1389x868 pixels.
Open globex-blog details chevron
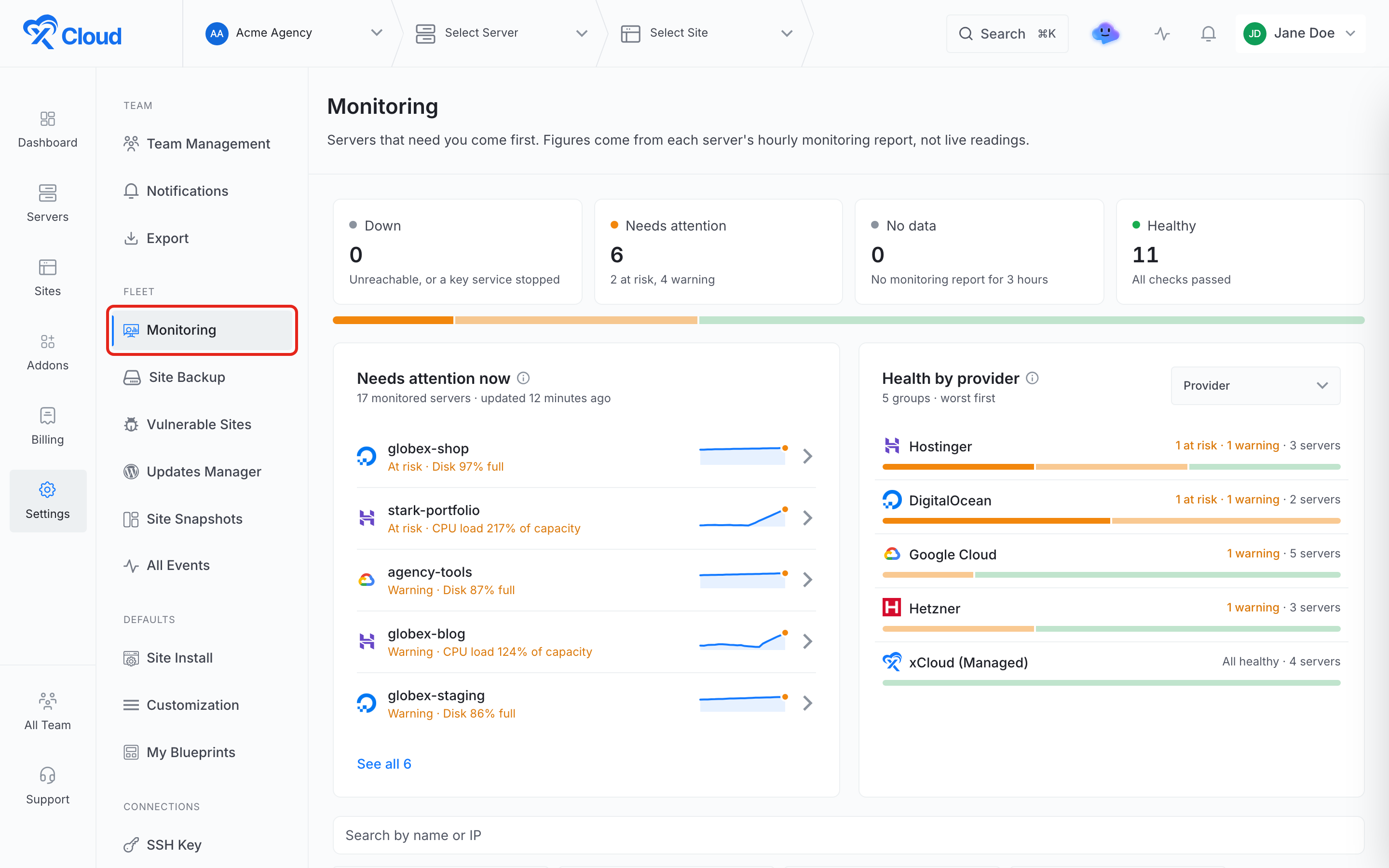[x=807, y=641]
